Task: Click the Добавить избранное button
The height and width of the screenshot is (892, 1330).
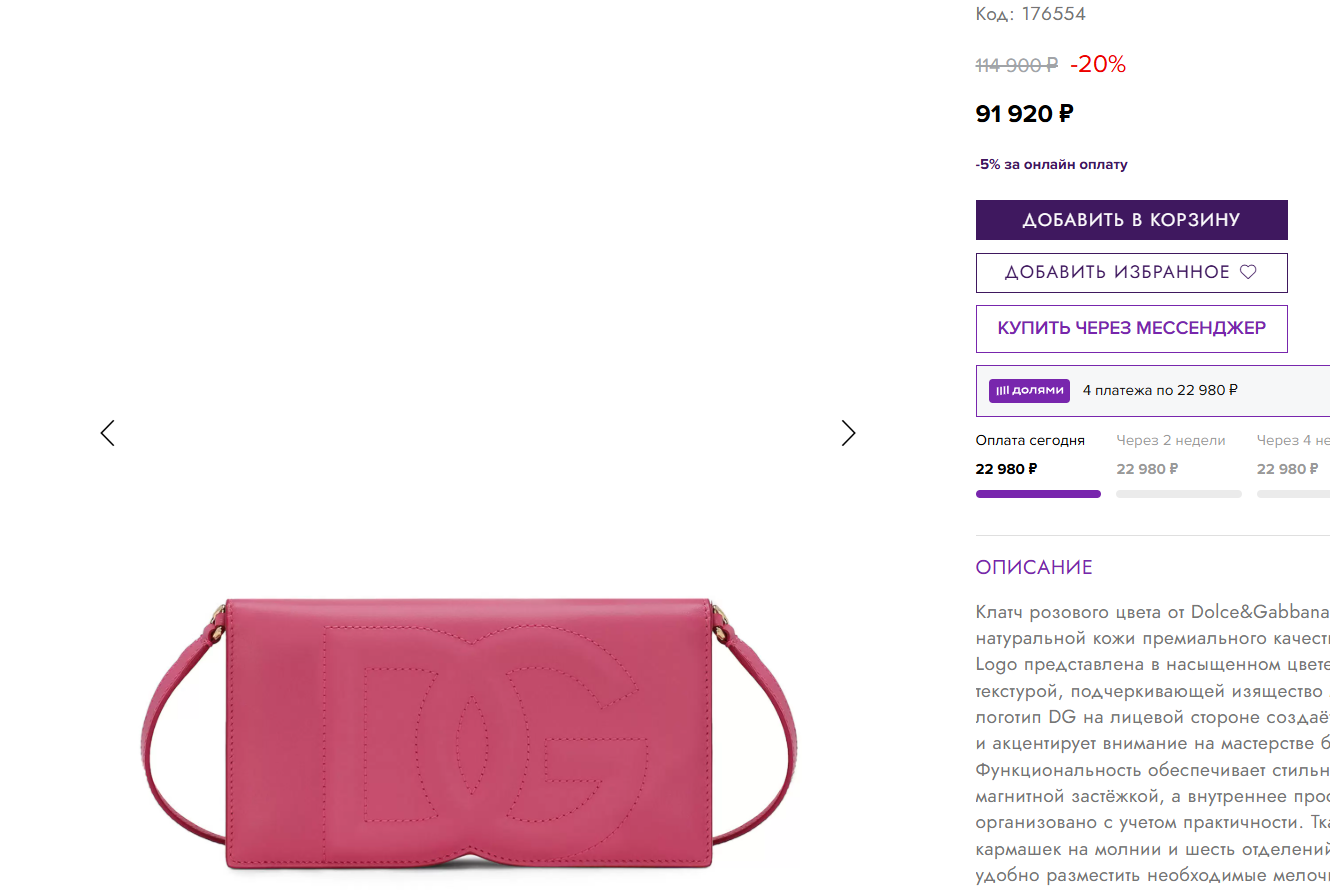Action: 1131,273
